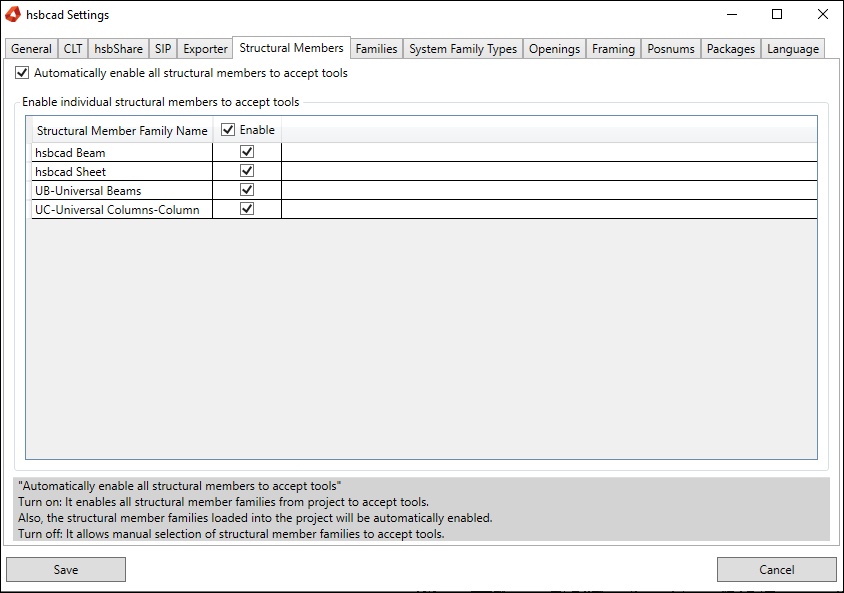The image size is (844, 593).
Task: Open the Posnums tab
Action: (x=671, y=49)
